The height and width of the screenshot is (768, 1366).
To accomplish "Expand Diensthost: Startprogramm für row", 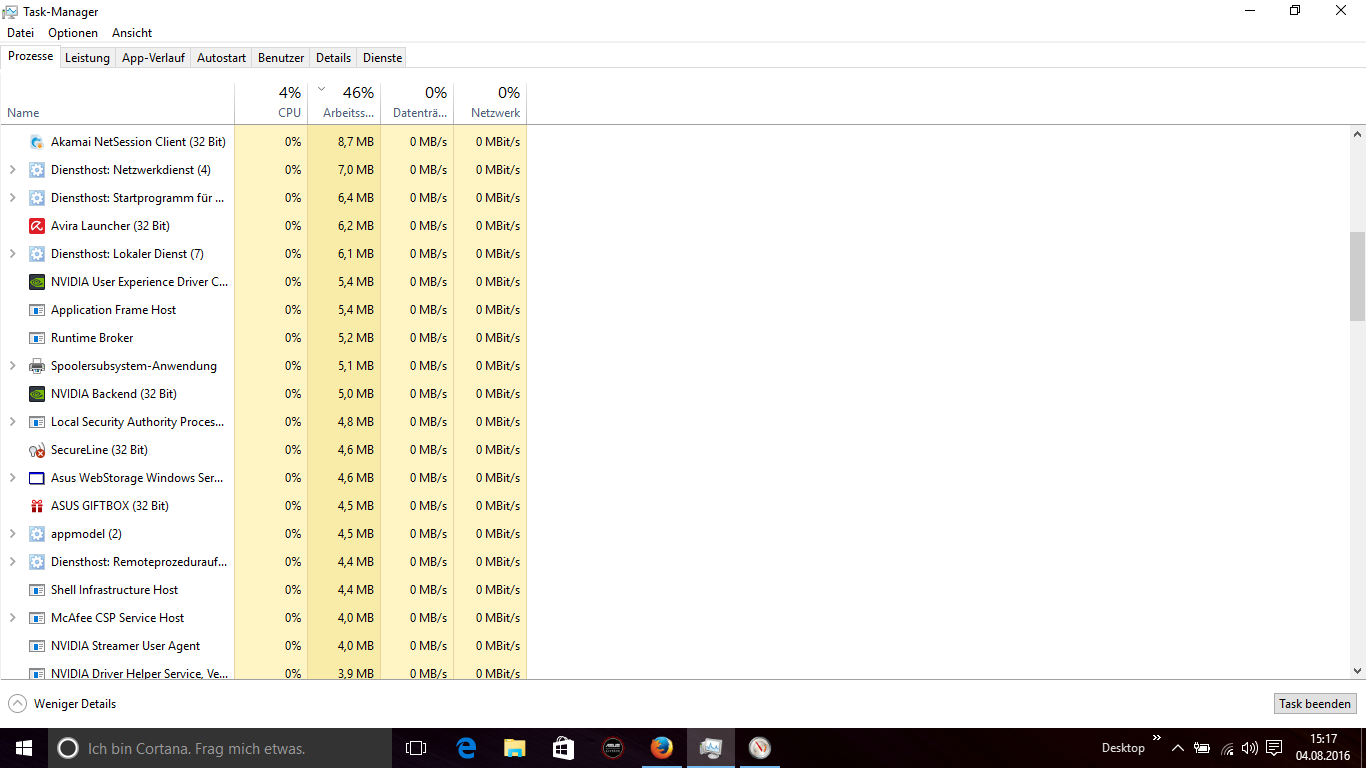I will pos(12,198).
